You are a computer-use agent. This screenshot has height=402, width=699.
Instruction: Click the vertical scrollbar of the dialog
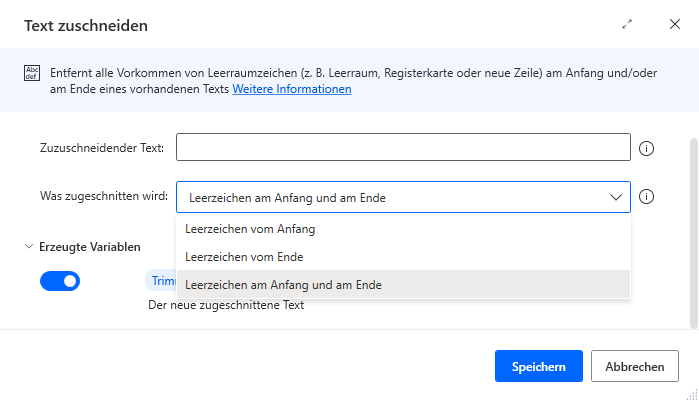tap(693, 234)
